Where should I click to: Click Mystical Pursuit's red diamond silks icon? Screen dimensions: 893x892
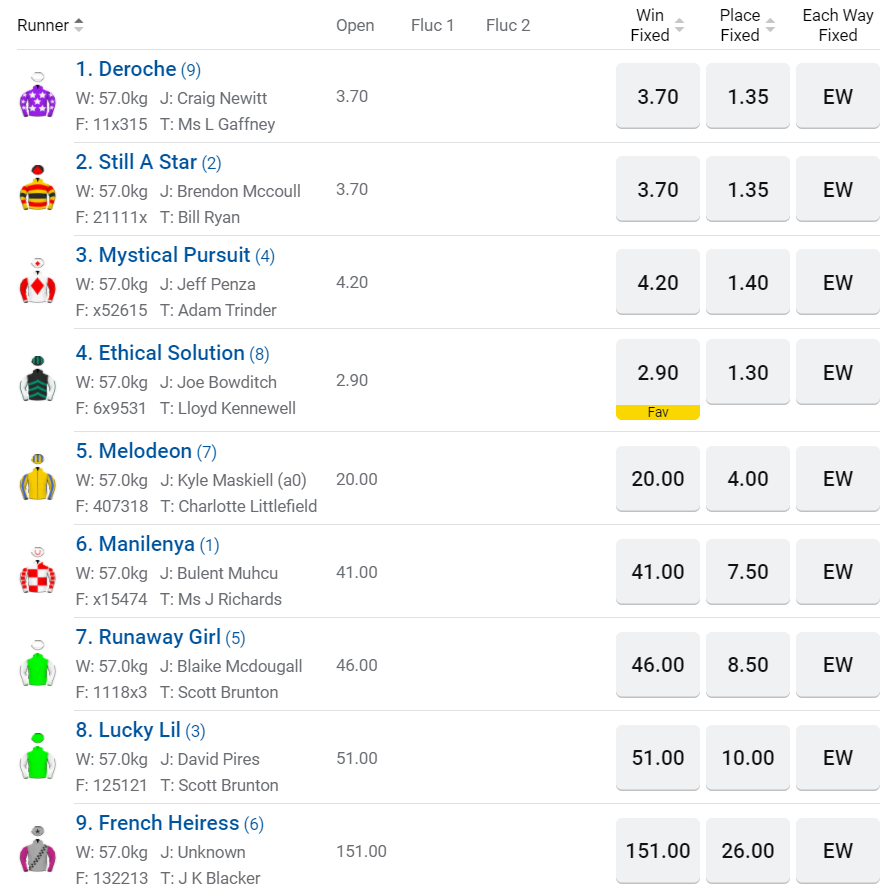pos(38,283)
